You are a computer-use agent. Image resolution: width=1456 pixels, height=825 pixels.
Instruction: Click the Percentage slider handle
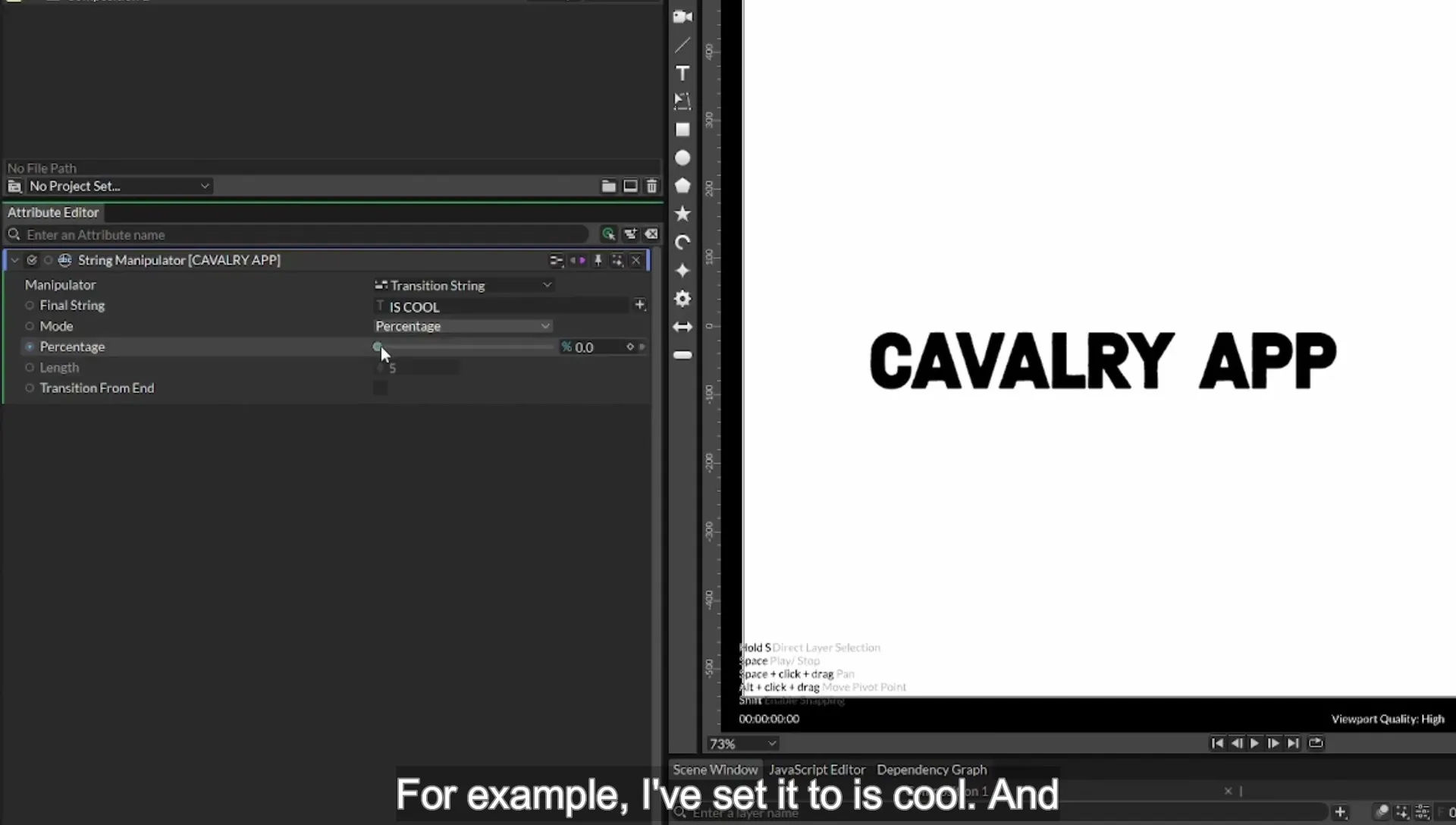coord(378,347)
